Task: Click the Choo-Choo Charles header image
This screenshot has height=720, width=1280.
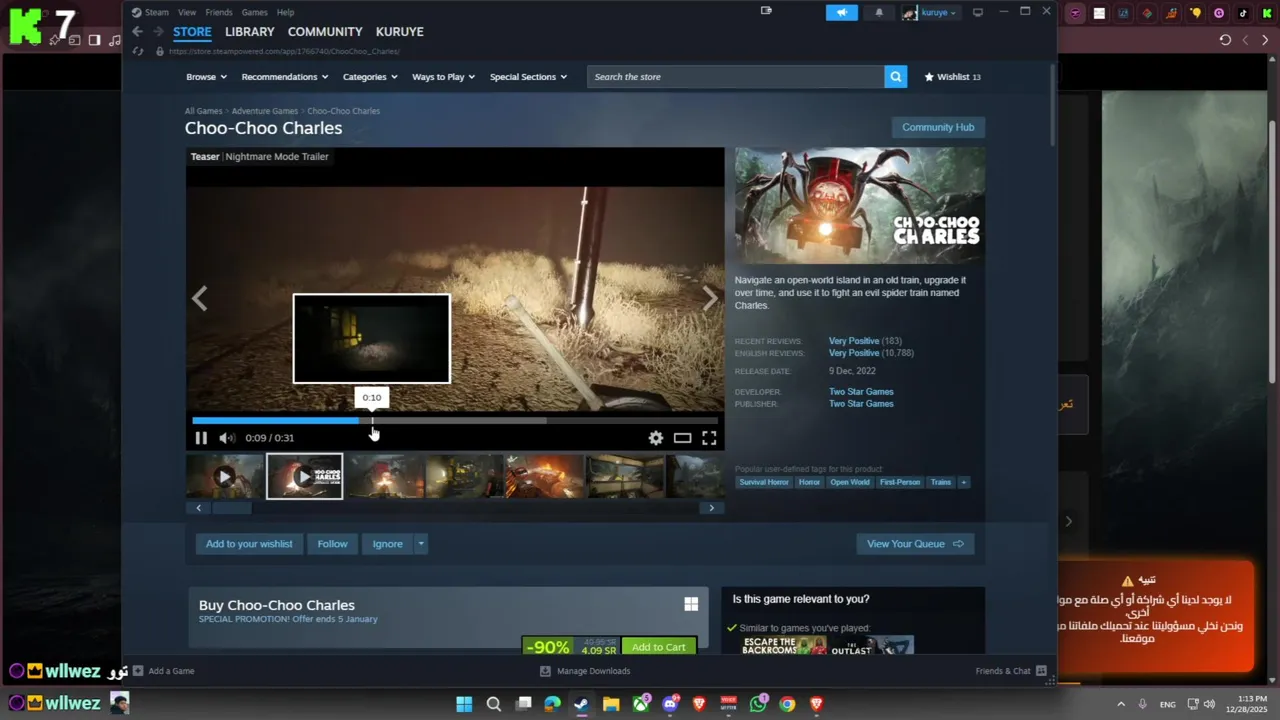Action: pos(860,206)
